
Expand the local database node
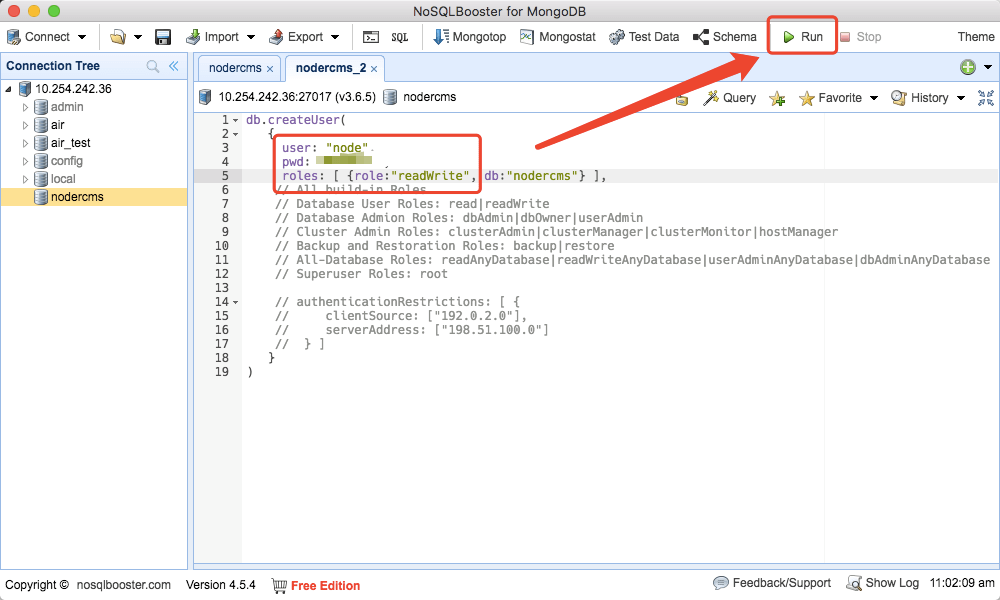(26, 179)
